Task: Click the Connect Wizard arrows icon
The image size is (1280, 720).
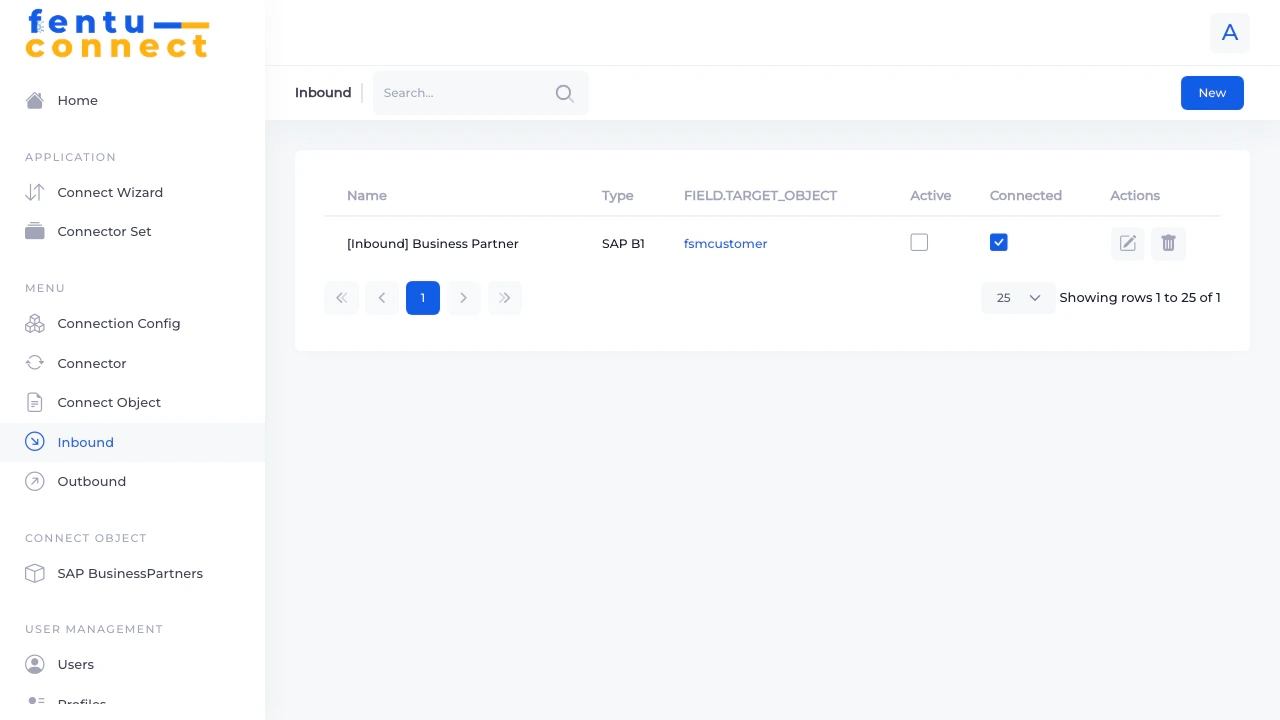Action: 35,192
